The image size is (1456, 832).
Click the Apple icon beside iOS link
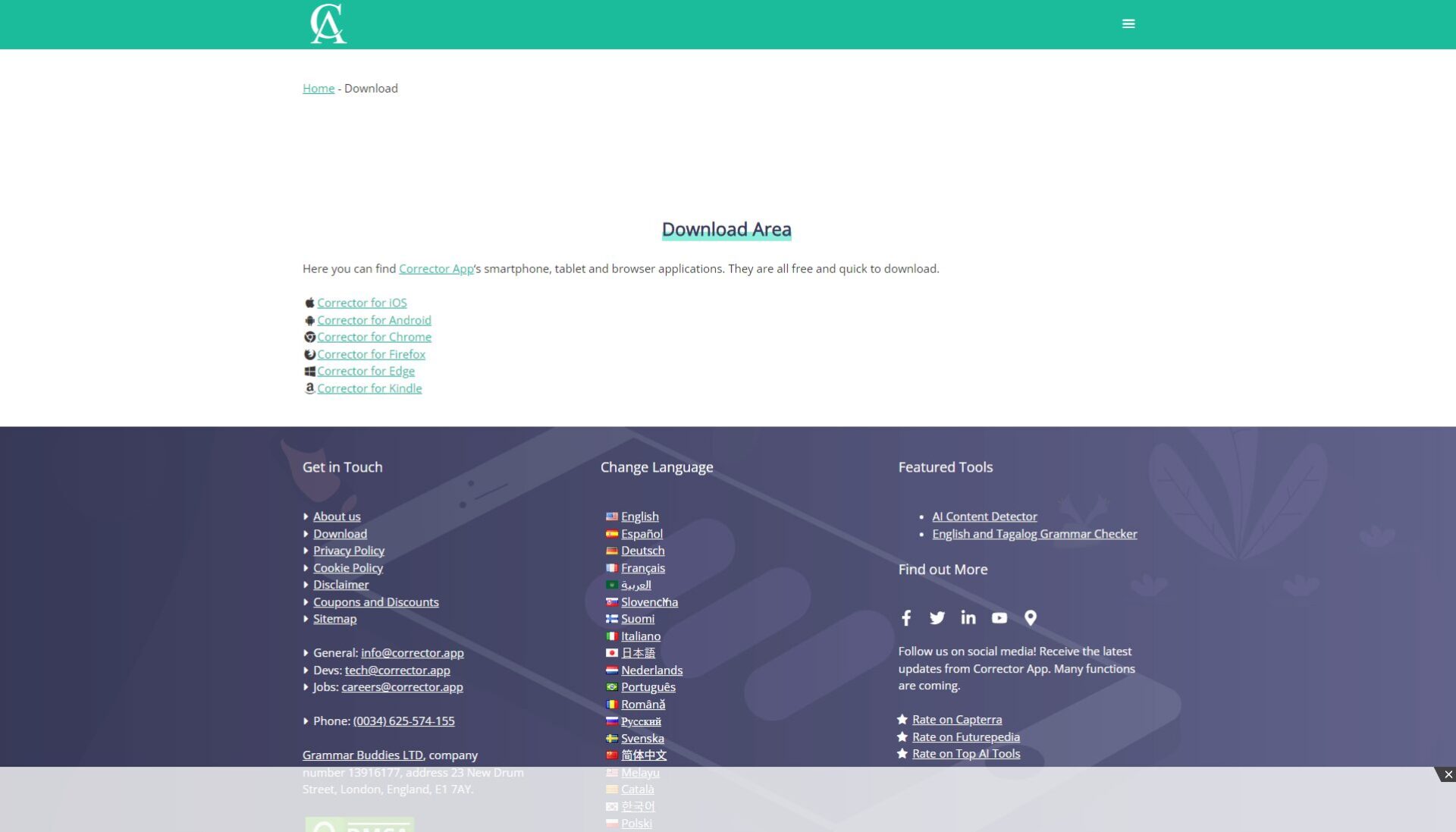309,303
